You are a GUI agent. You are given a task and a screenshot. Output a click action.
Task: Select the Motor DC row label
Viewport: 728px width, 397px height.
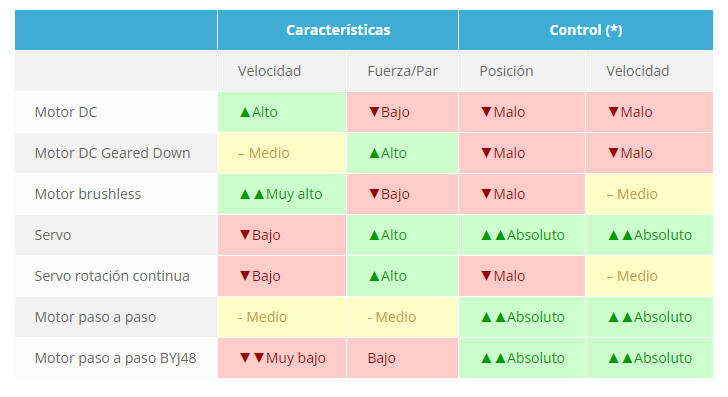click(x=66, y=112)
